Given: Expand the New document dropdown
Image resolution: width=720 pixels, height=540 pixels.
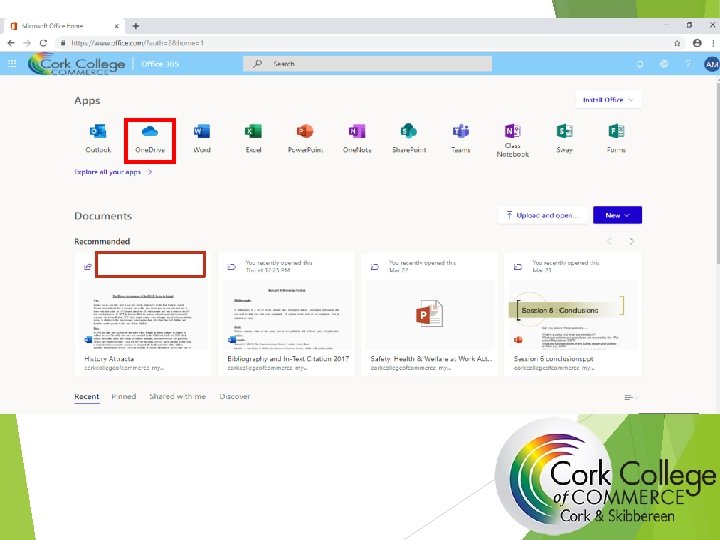Looking at the screenshot, I should tap(617, 215).
